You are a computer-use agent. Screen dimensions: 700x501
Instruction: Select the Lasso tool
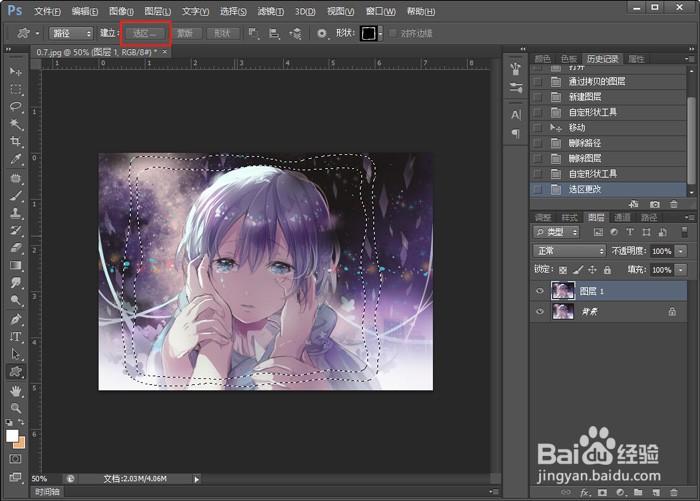coord(16,106)
